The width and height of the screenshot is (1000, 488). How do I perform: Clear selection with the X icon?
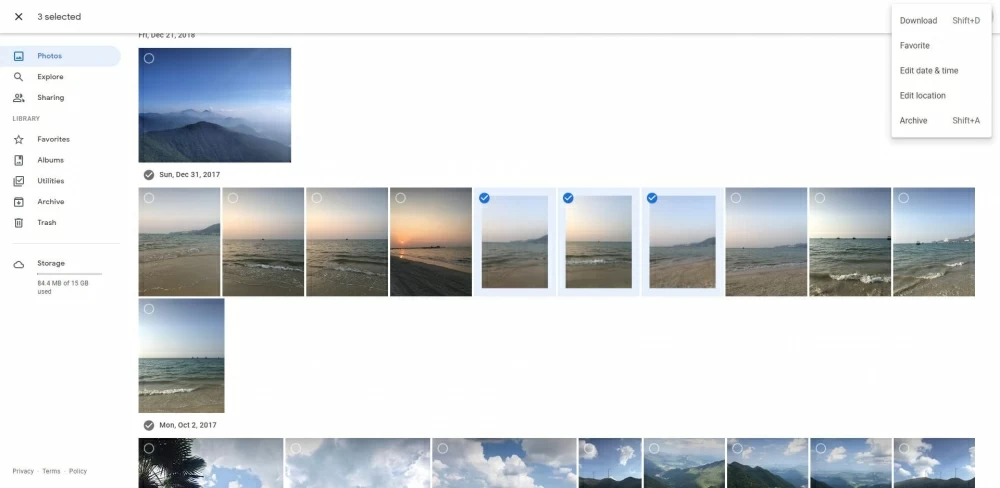[x=18, y=17]
